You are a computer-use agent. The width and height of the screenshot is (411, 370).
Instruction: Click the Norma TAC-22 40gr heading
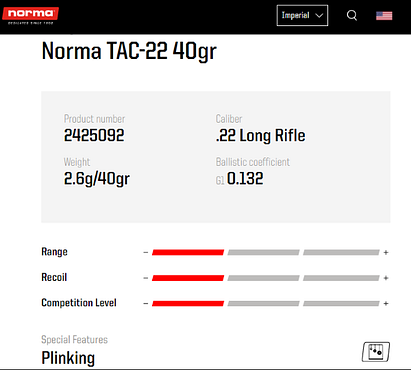click(x=129, y=51)
